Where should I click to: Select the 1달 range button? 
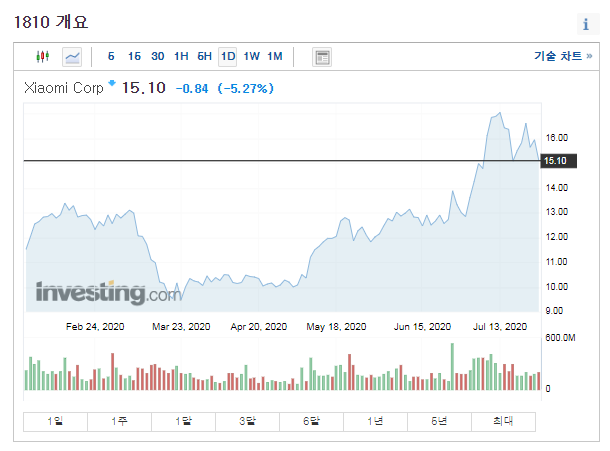[x=183, y=421]
